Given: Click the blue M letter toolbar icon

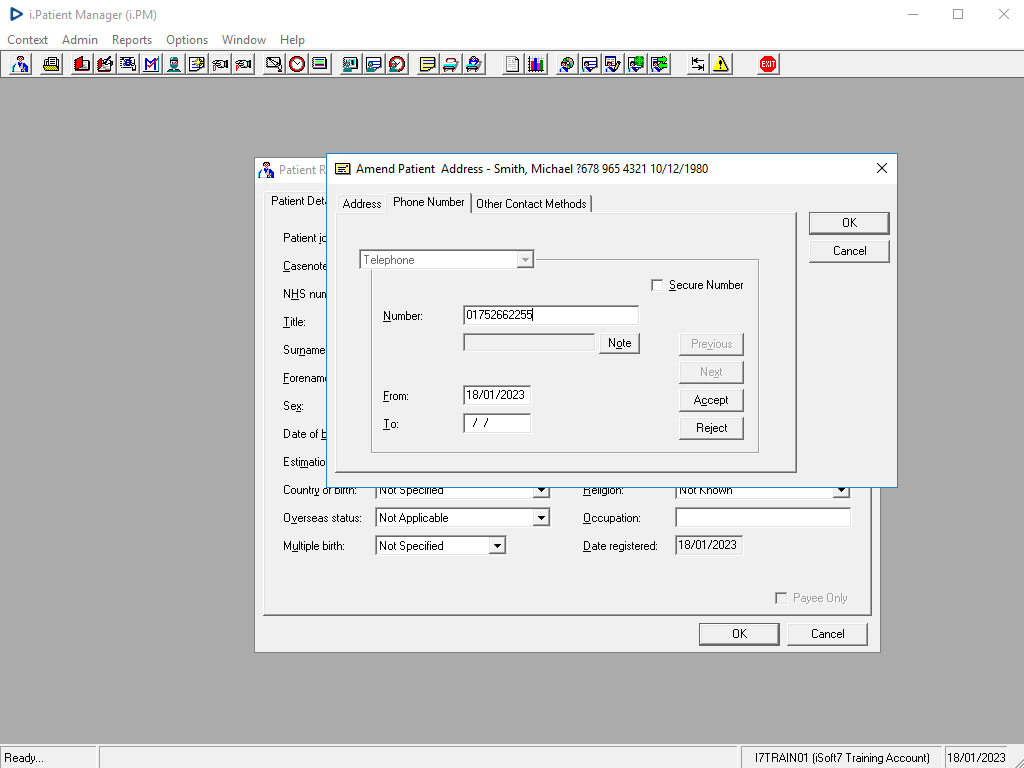Looking at the screenshot, I should (x=151, y=64).
